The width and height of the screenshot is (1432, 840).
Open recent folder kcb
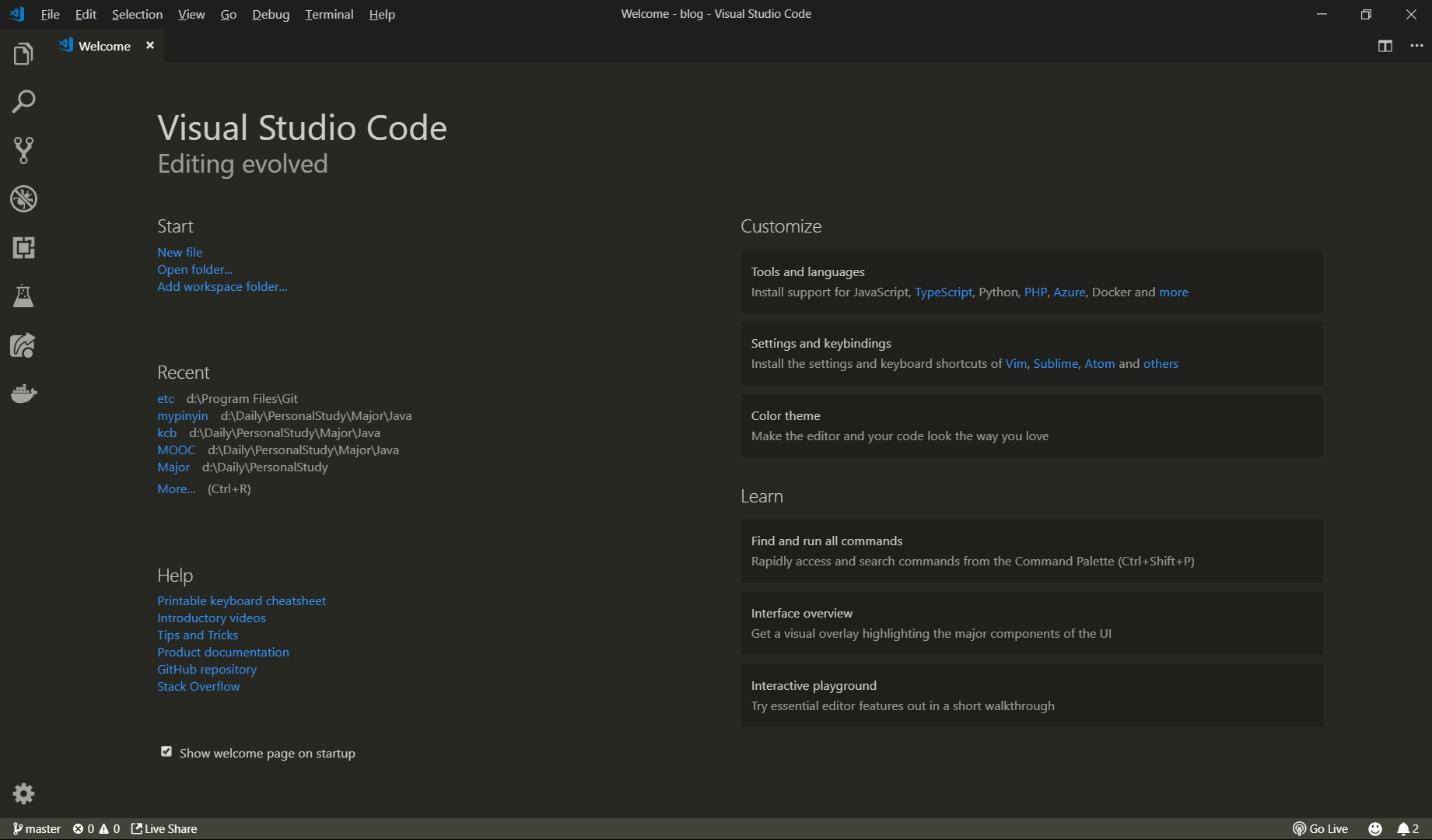click(166, 432)
